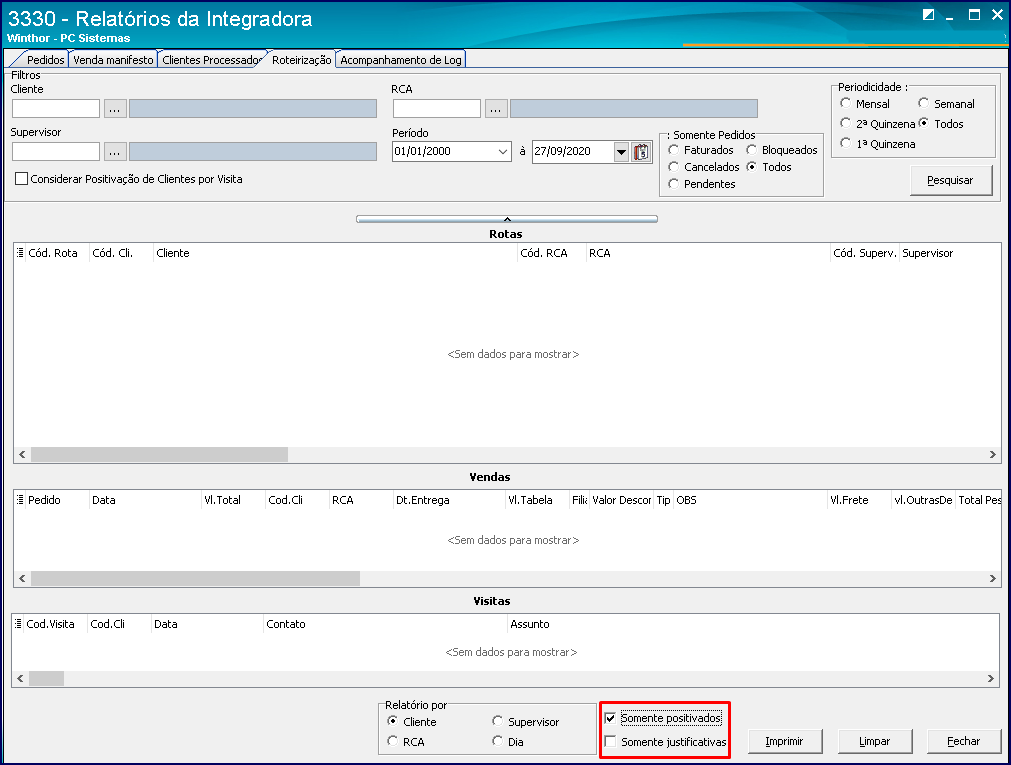Click Cliente code input field
This screenshot has height=765, width=1011.
[x=56, y=108]
